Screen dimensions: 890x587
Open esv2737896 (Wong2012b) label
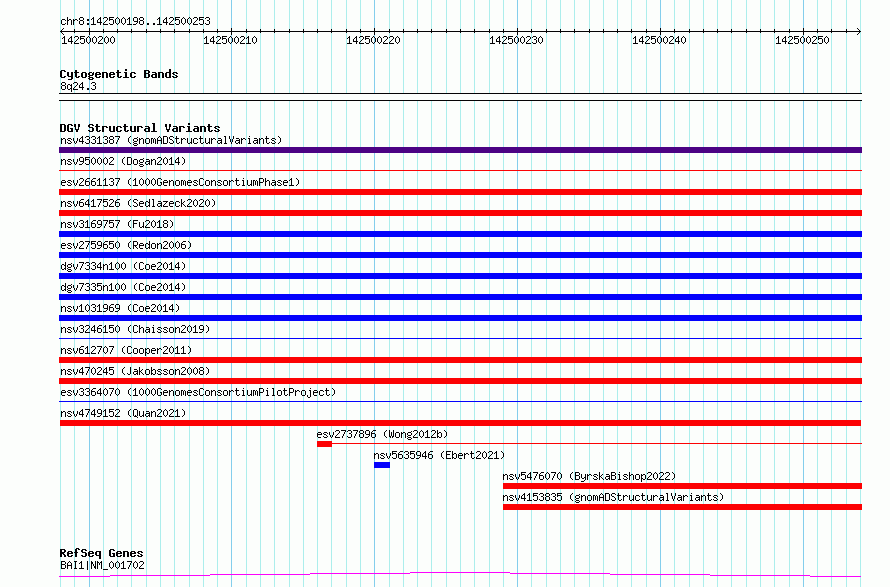[383, 434]
